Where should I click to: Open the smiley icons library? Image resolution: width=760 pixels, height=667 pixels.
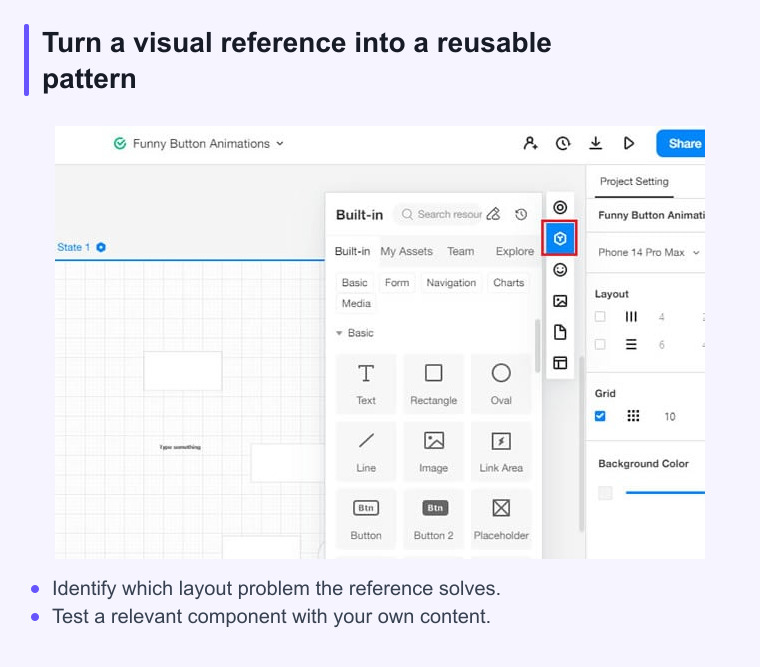(x=560, y=270)
